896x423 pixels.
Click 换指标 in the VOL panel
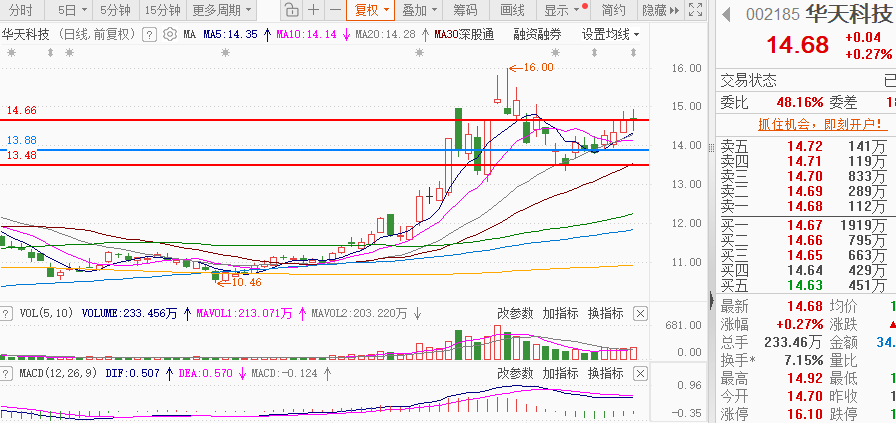click(605, 313)
